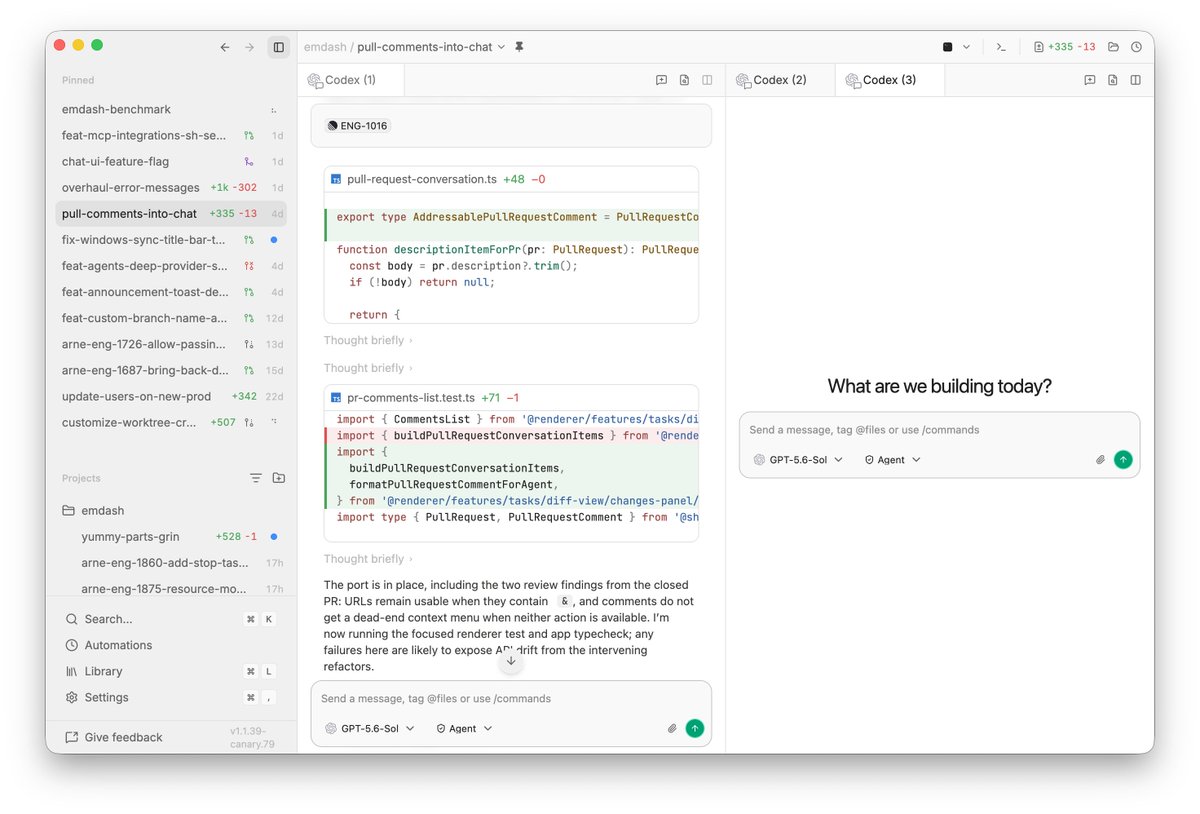Click the green send button in left chat
This screenshot has height=814, width=1200.
pos(695,729)
